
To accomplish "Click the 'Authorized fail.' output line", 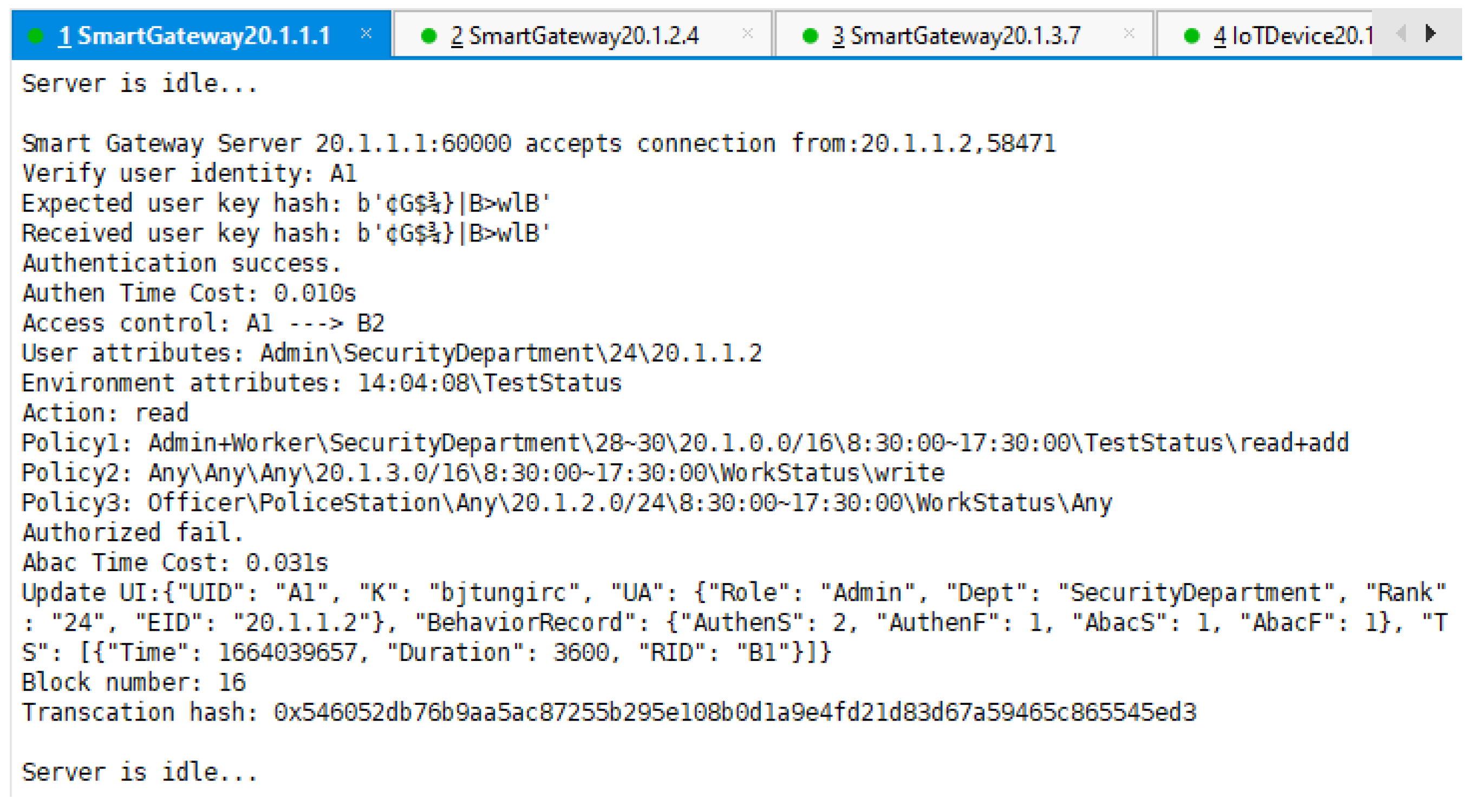I will click(x=133, y=532).
